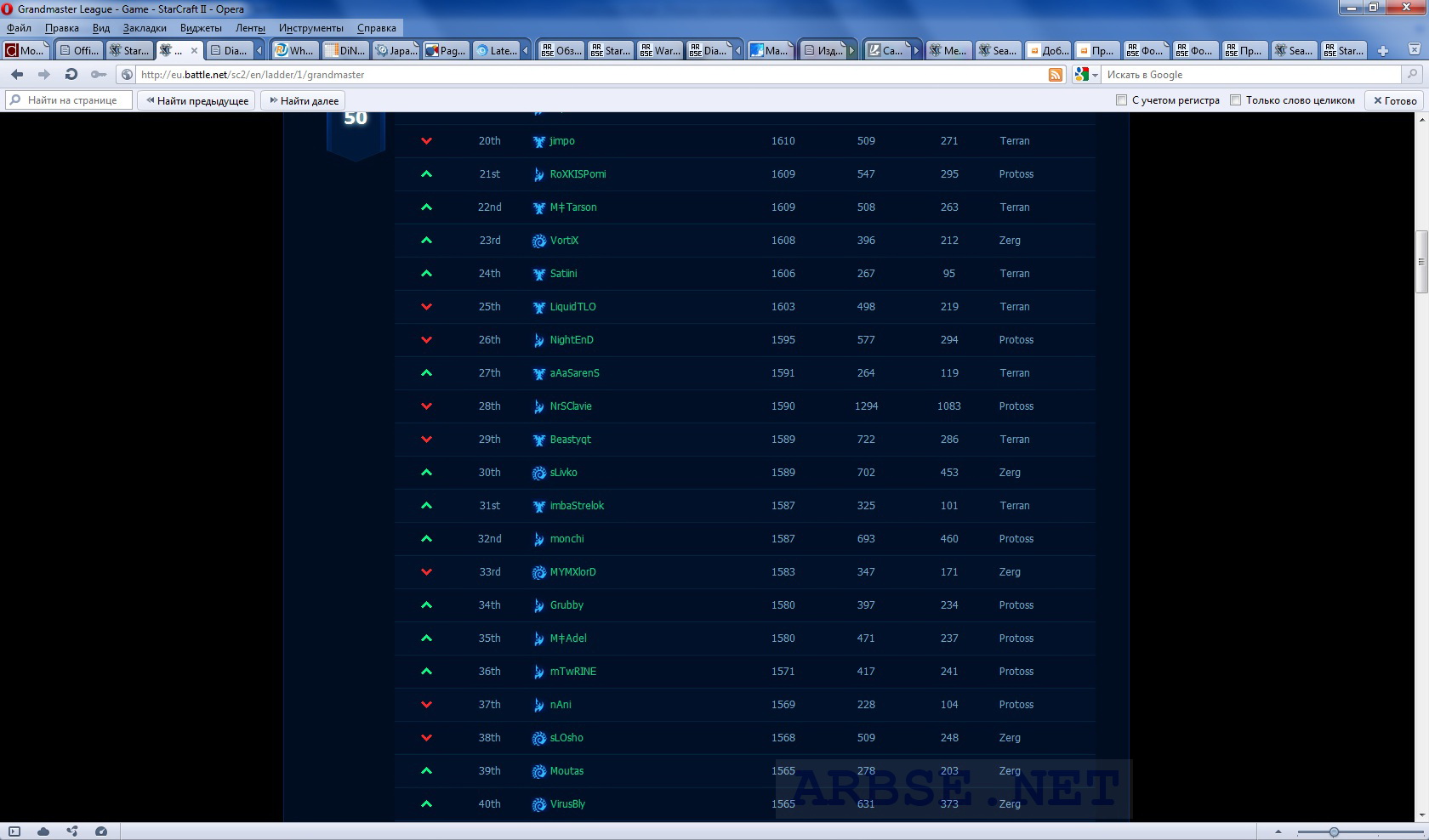Open player profile link aAaSarenS
Screen dimensions: 1429x840
574,373
